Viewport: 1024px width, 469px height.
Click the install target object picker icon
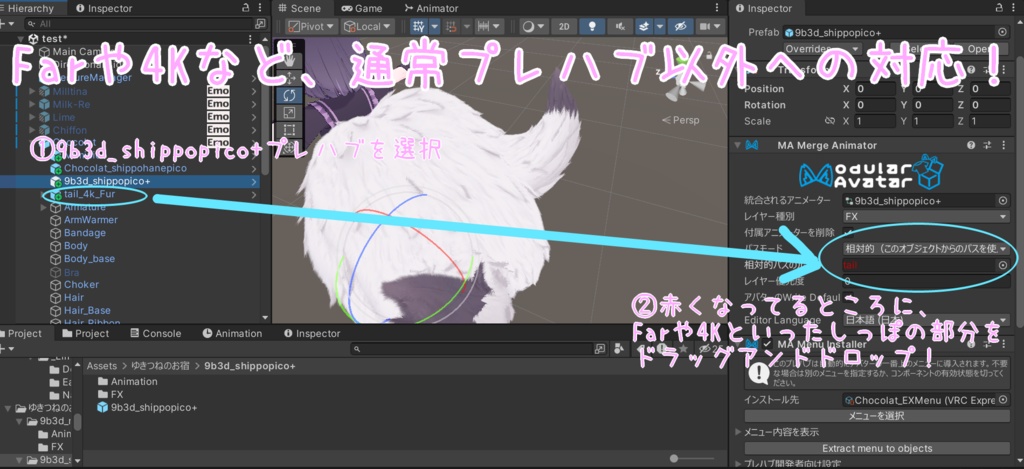click(1002, 400)
